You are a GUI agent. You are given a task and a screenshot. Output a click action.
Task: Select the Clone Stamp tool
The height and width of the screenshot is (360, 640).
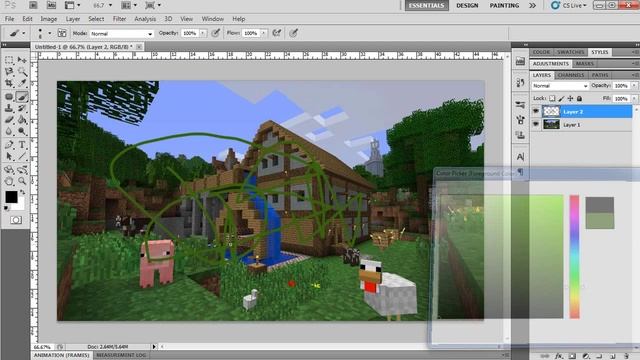9,108
